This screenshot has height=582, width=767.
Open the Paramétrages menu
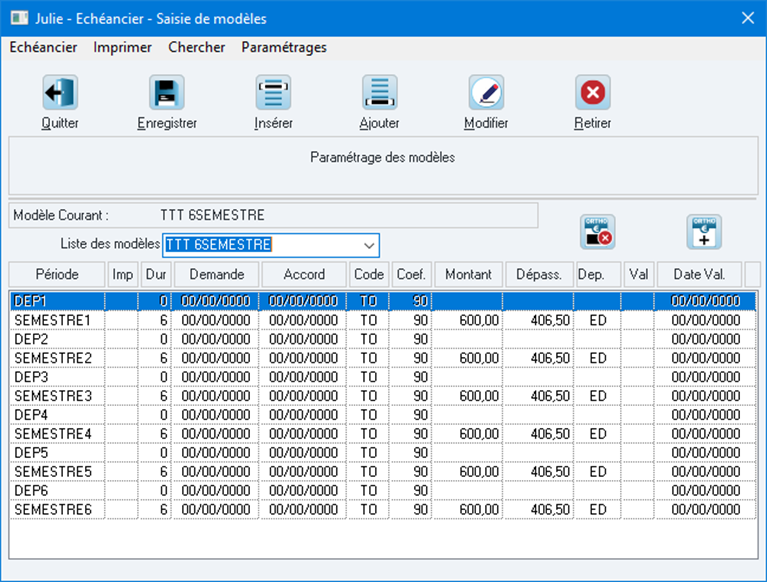pos(284,47)
